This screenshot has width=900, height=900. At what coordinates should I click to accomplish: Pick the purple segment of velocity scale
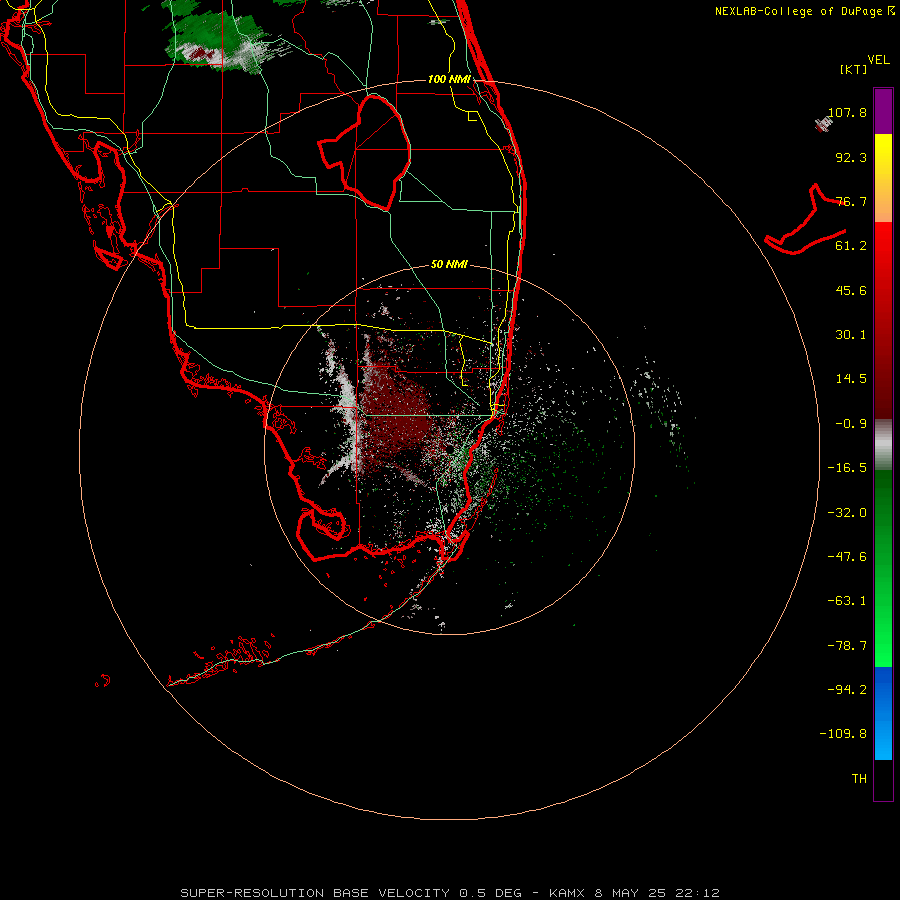883,111
